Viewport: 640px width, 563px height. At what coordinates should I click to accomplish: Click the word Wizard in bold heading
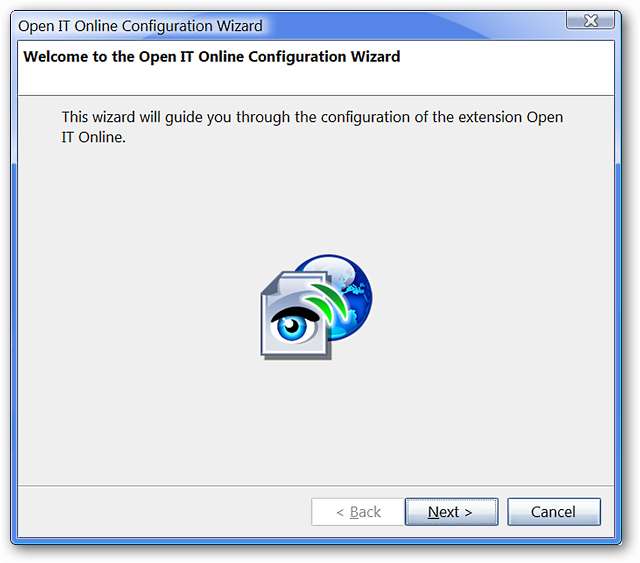click(376, 57)
